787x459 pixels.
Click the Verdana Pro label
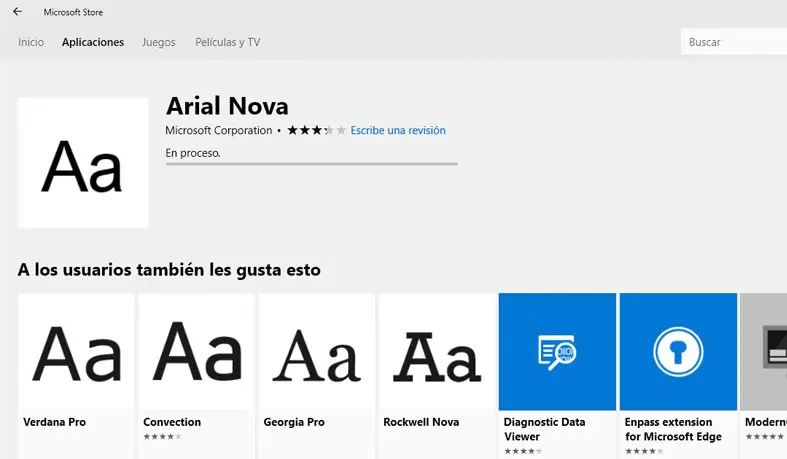coord(54,422)
